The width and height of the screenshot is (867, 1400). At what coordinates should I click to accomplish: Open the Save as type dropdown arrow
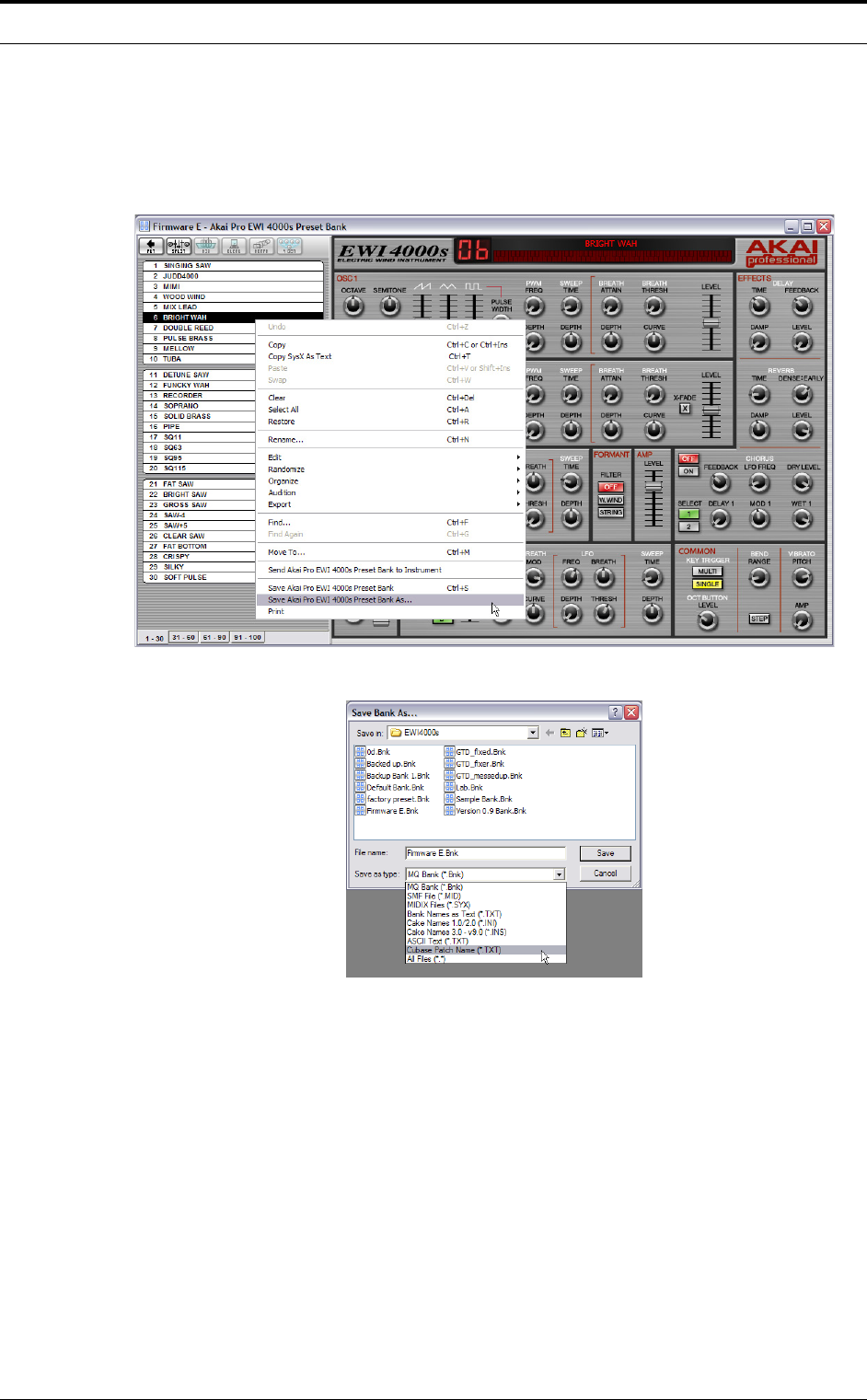click(x=559, y=874)
